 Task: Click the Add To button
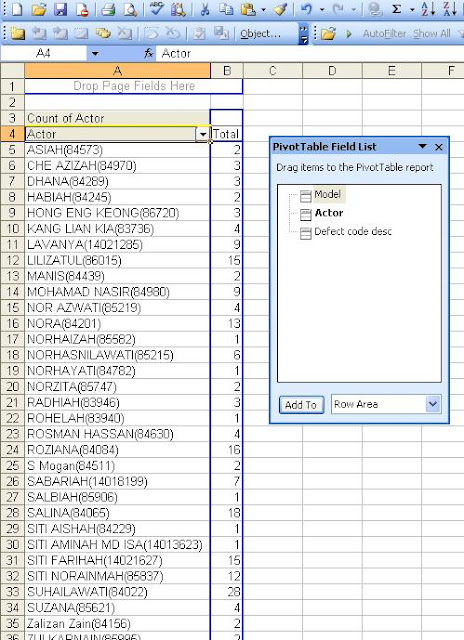point(301,404)
